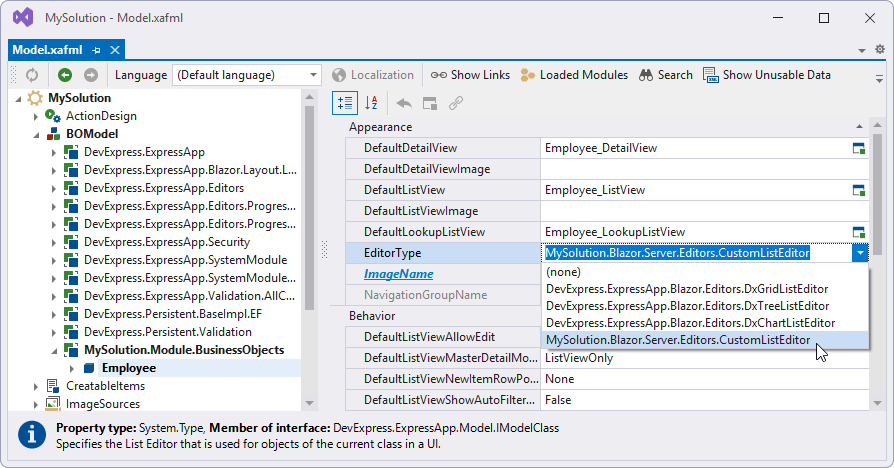Choose CustomListEditor in the dropdown list
This screenshot has height=468, width=894.
click(705, 340)
